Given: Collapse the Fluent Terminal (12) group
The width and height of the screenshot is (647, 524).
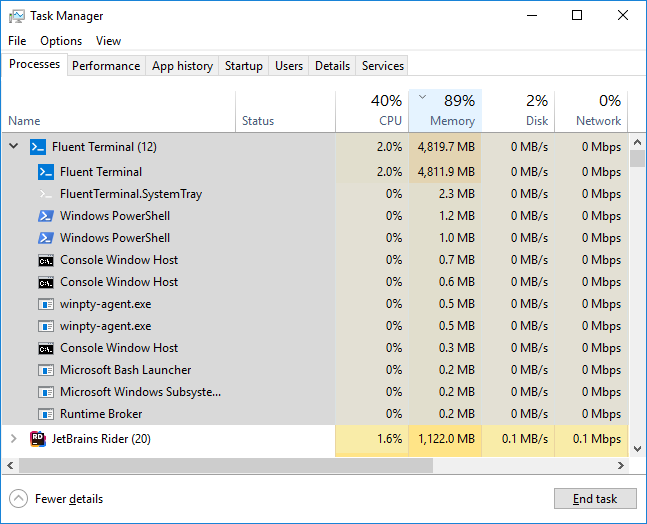Looking at the screenshot, I should coord(14,146).
